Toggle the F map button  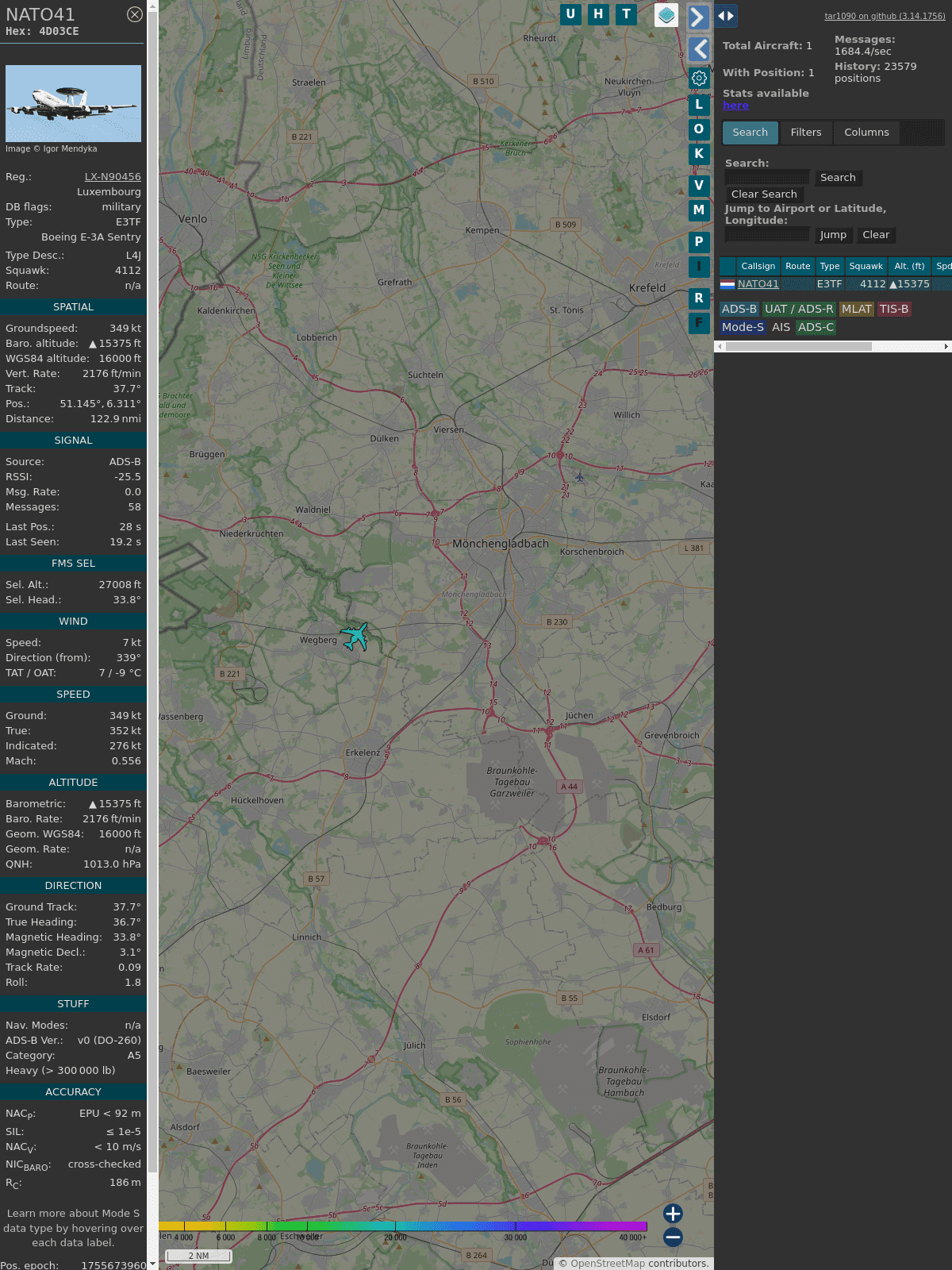[699, 323]
